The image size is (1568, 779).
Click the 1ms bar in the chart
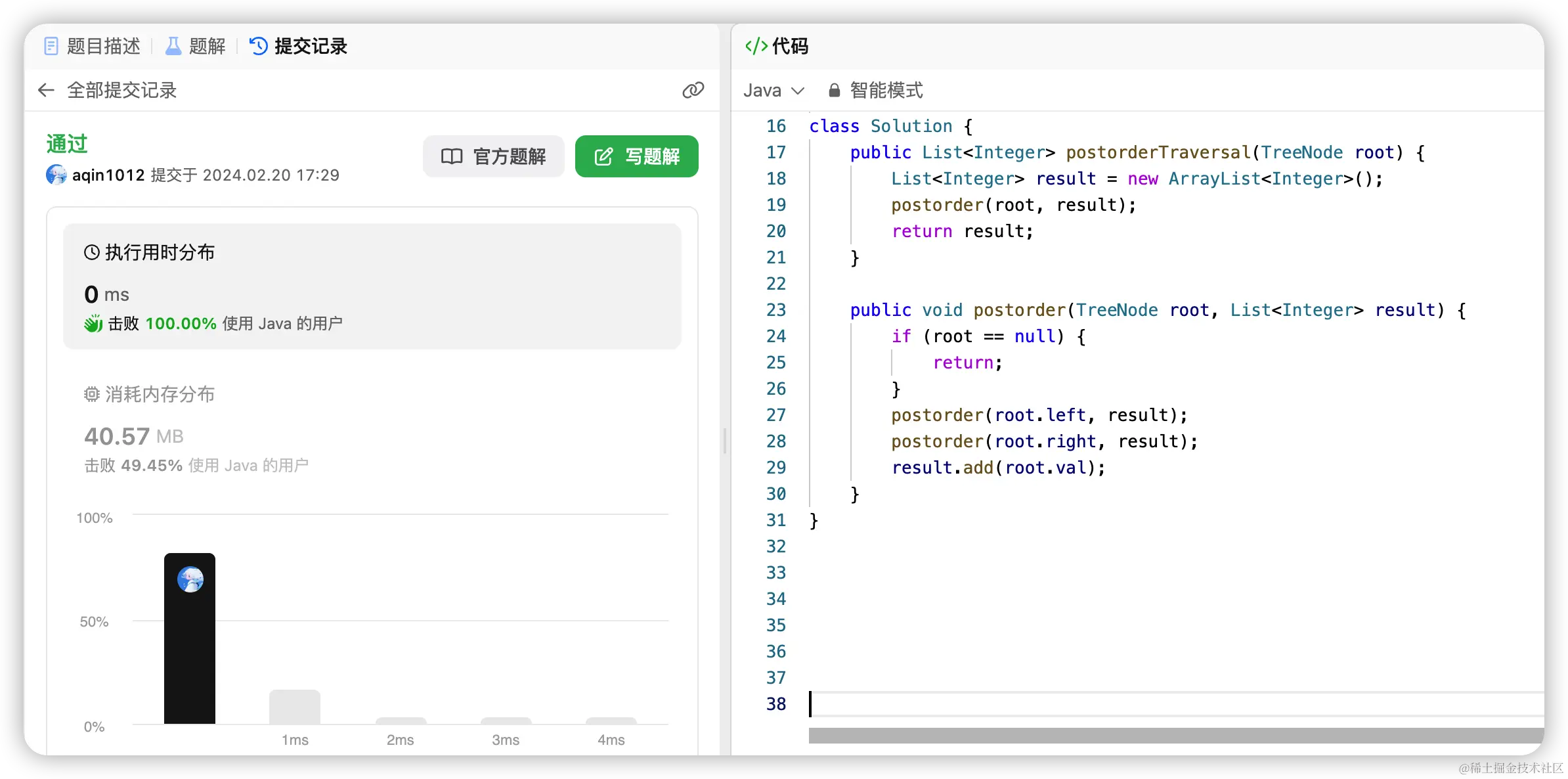tap(295, 707)
